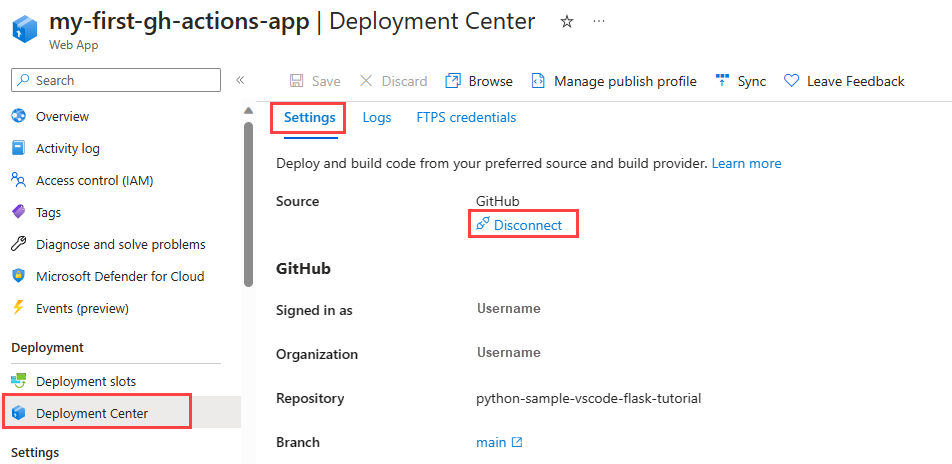This screenshot has height=464, width=952.
Task: Click the magnifier icon in Search box
Action: (x=24, y=80)
